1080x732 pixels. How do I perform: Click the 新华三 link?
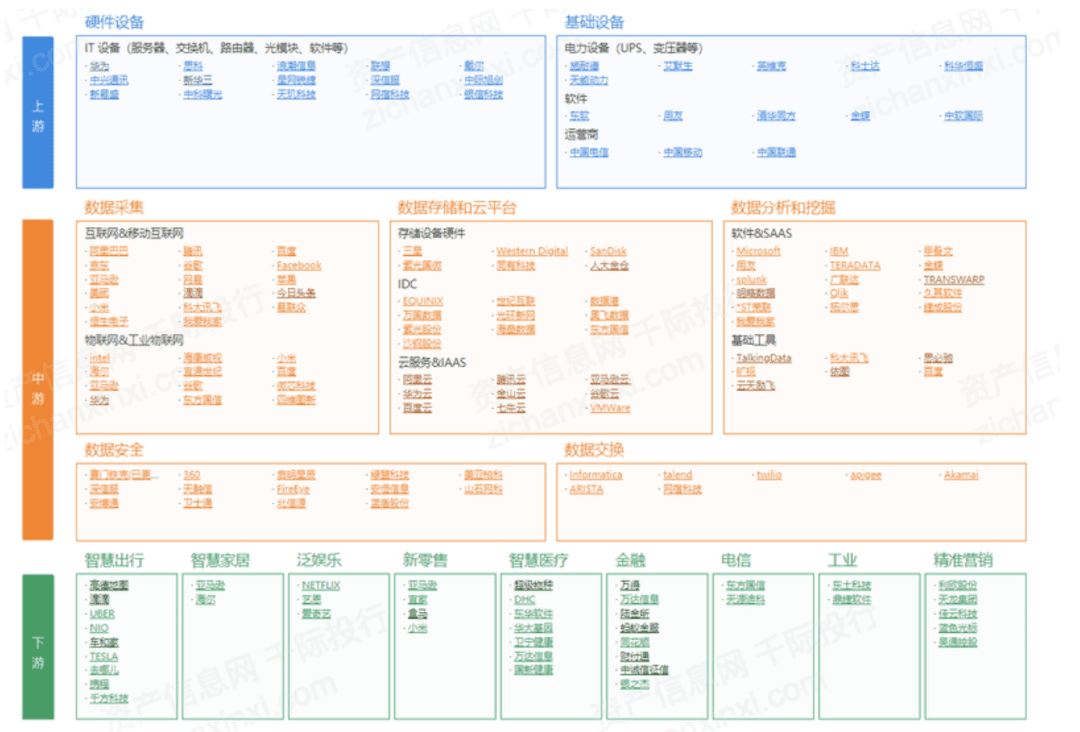pyautogui.click(x=198, y=81)
